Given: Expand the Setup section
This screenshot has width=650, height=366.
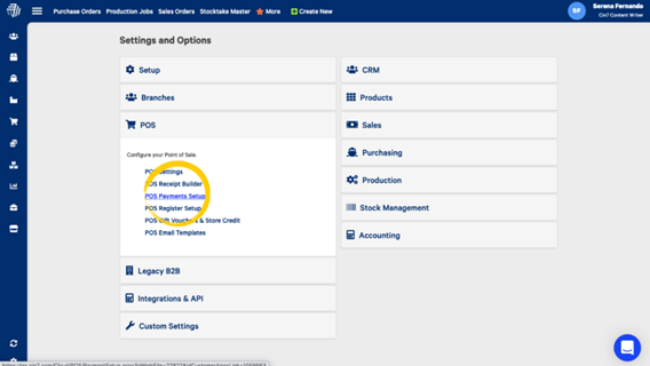Looking at the screenshot, I should pos(228,70).
